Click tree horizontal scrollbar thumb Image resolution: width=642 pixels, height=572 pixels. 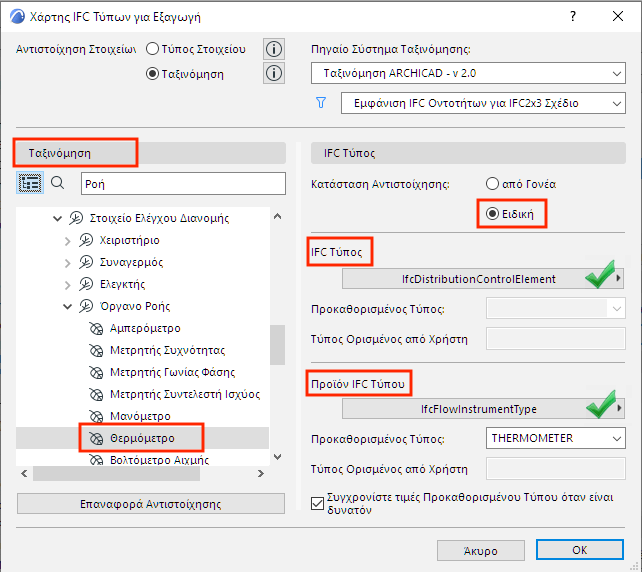pyautogui.click(x=116, y=474)
